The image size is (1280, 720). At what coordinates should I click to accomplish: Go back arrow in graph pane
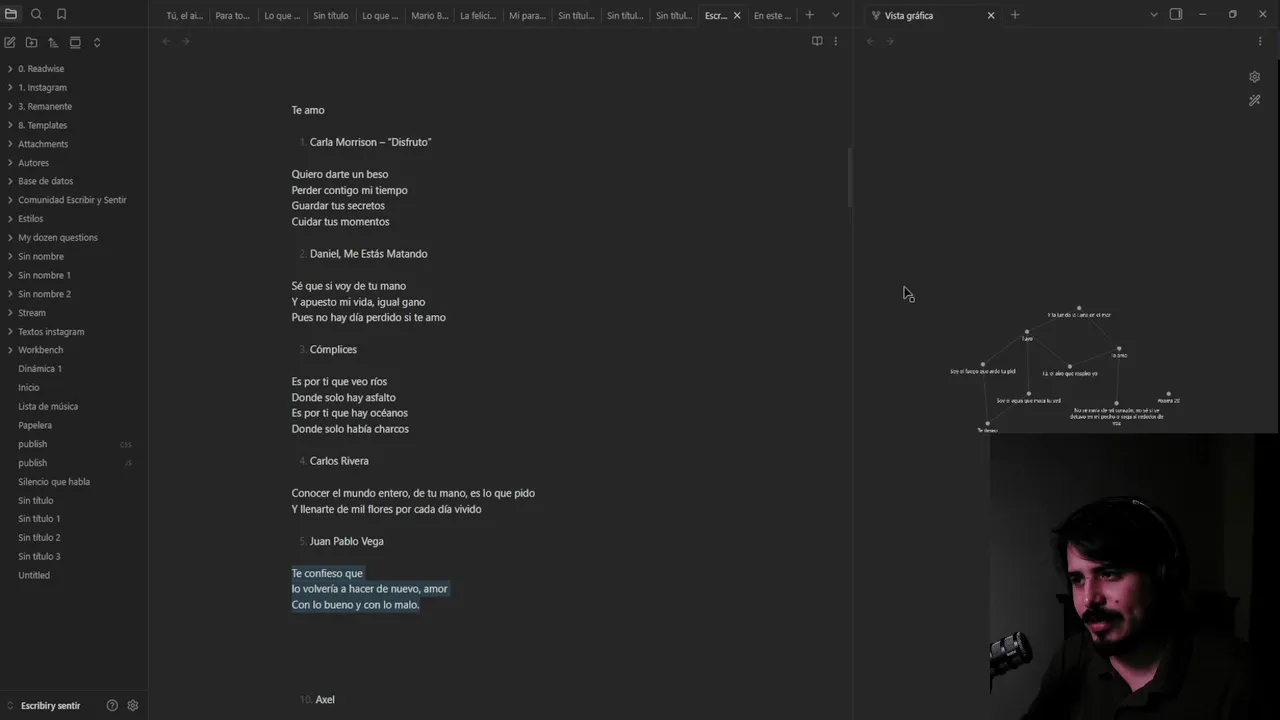870,41
